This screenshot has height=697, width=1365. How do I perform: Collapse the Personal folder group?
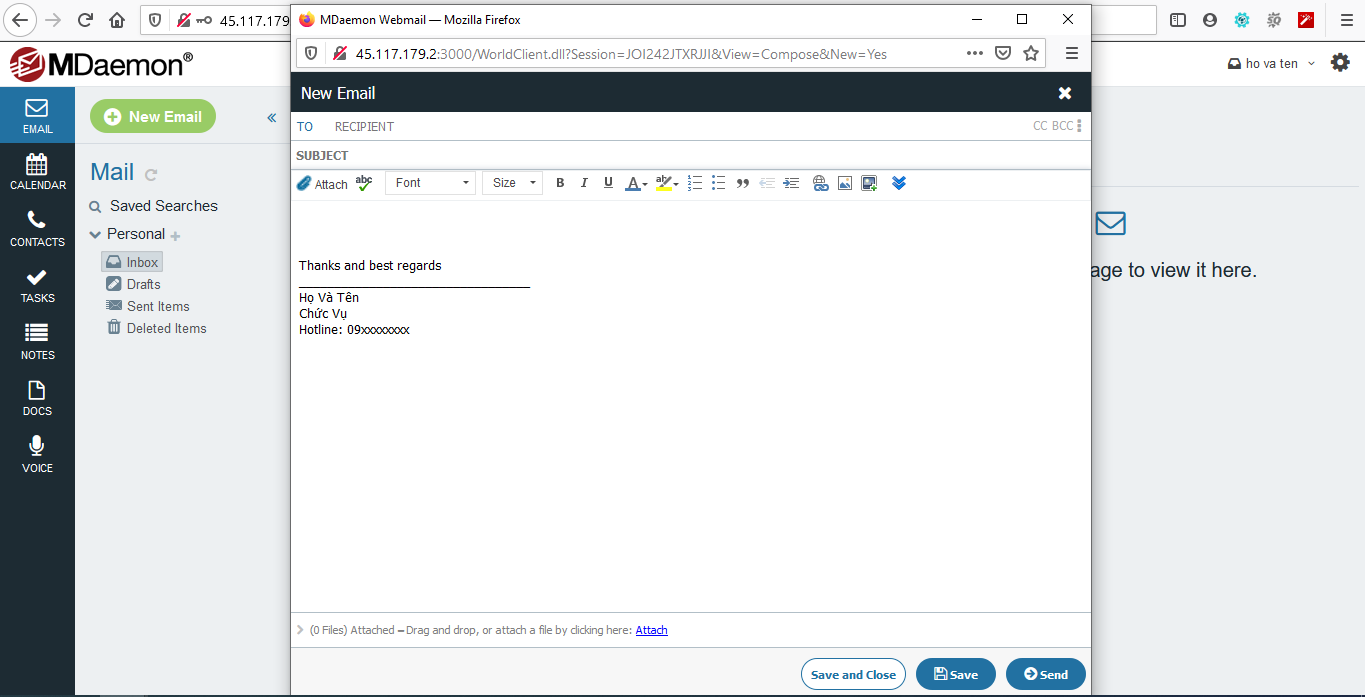pos(95,235)
